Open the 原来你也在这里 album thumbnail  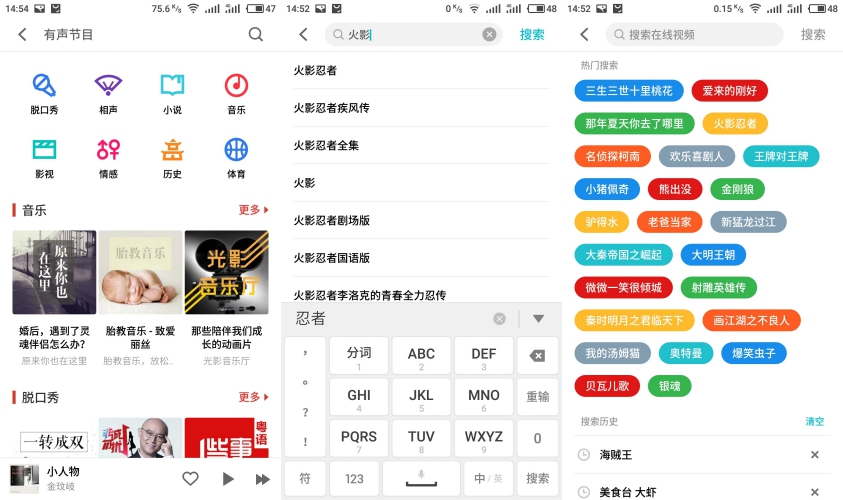point(54,272)
